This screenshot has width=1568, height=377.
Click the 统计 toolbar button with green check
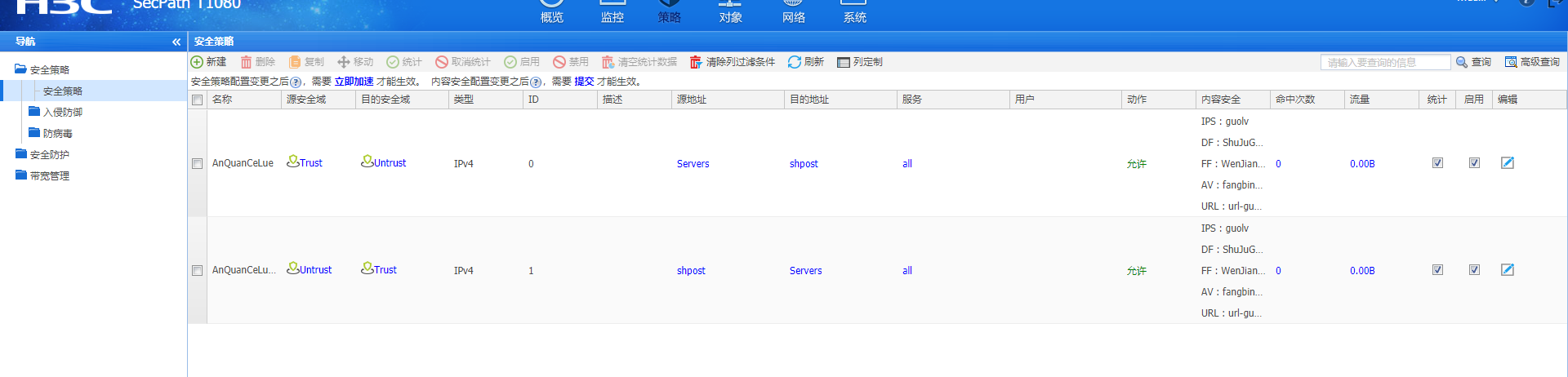tap(404, 62)
